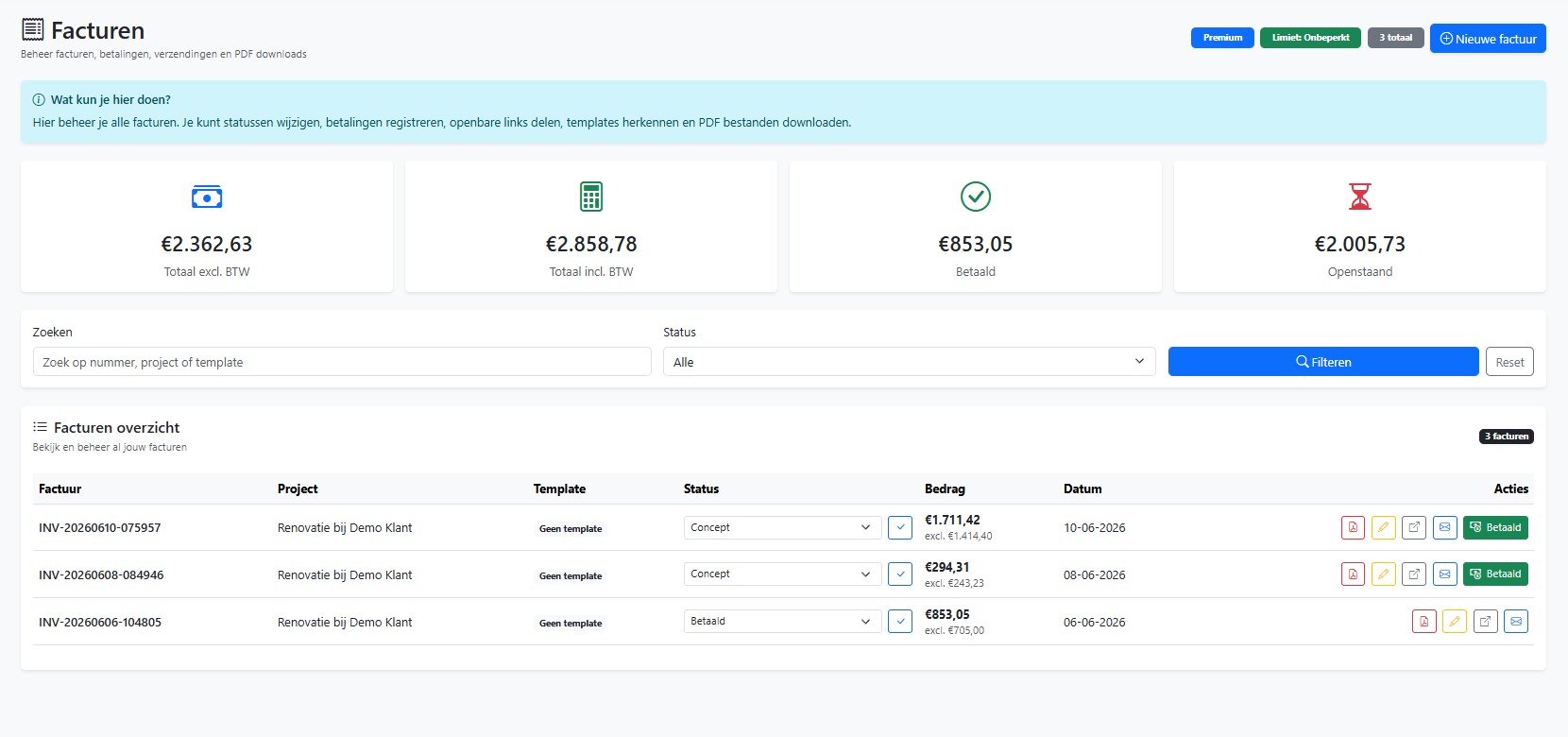This screenshot has height=737, width=1568.
Task: Open status dropdown for invoice INV-20260606-104805
Action: point(782,621)
